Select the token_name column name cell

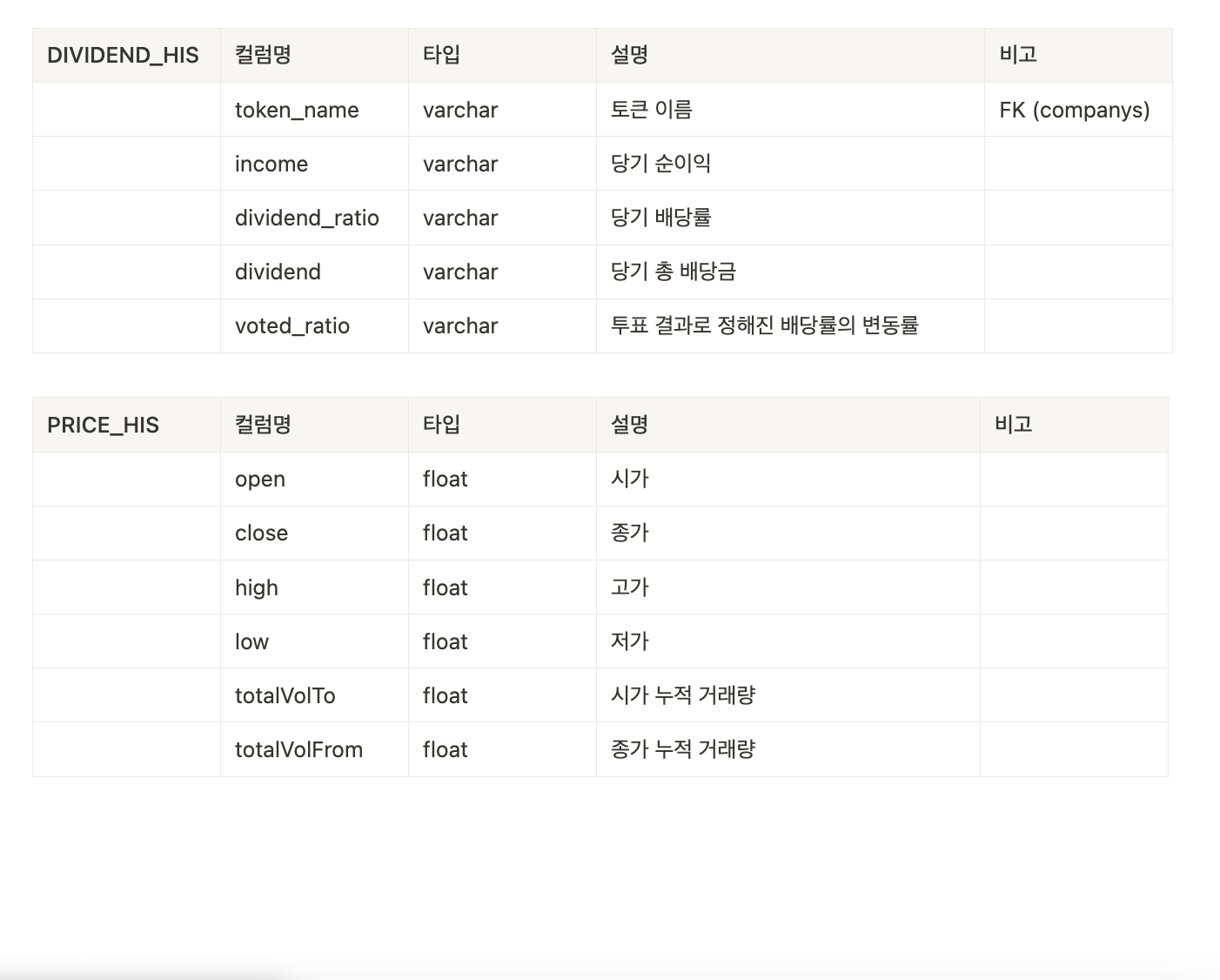tap(314, 110)
